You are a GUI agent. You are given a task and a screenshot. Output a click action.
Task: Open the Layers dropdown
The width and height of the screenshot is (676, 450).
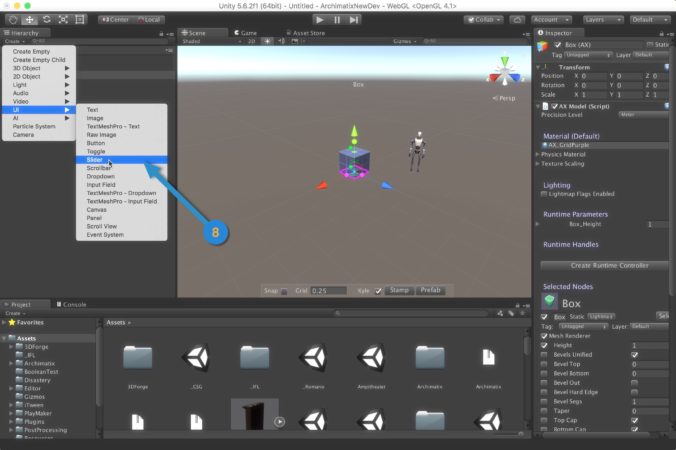(x=603, y=20)
